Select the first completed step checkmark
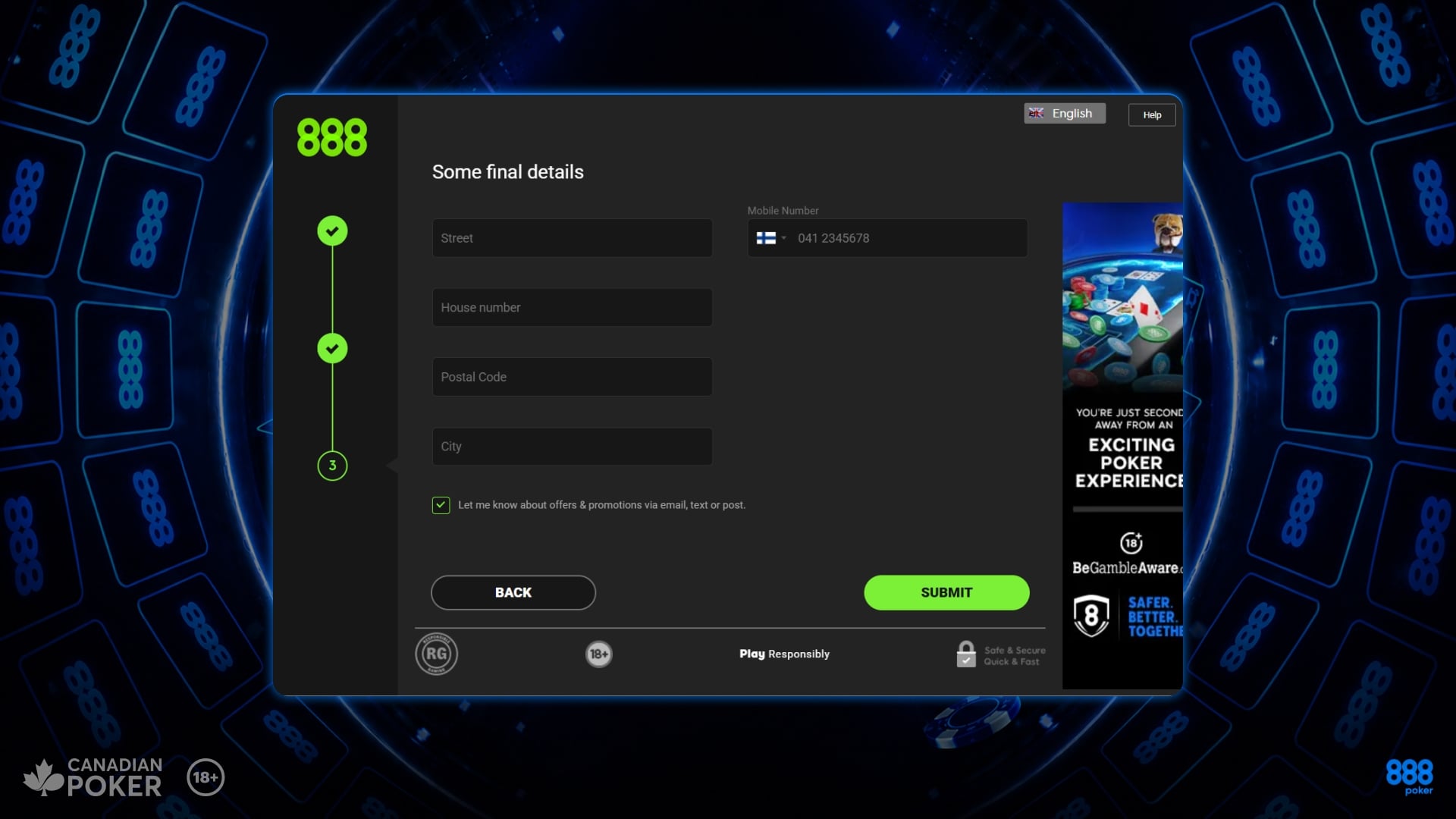 pos(332,231)
